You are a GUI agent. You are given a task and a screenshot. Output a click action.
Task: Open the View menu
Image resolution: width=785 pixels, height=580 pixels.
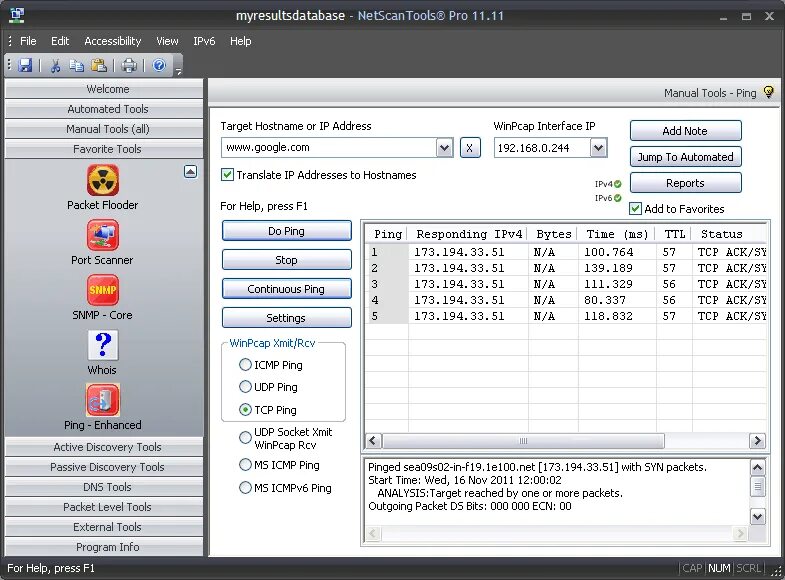167,41
